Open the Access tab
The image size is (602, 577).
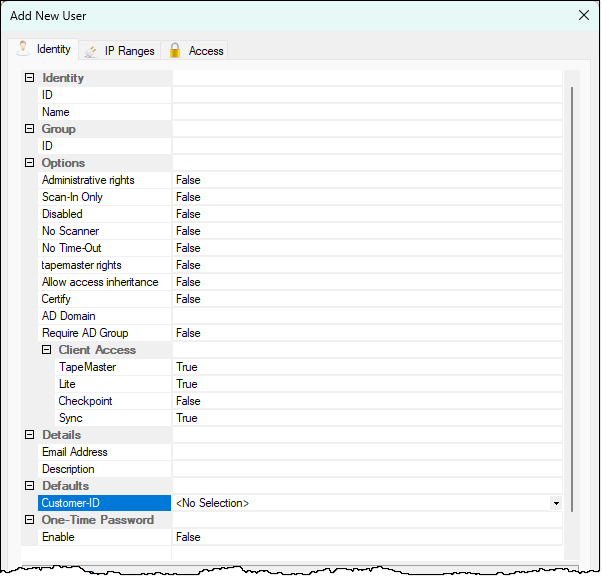click(x=205, y=51)
